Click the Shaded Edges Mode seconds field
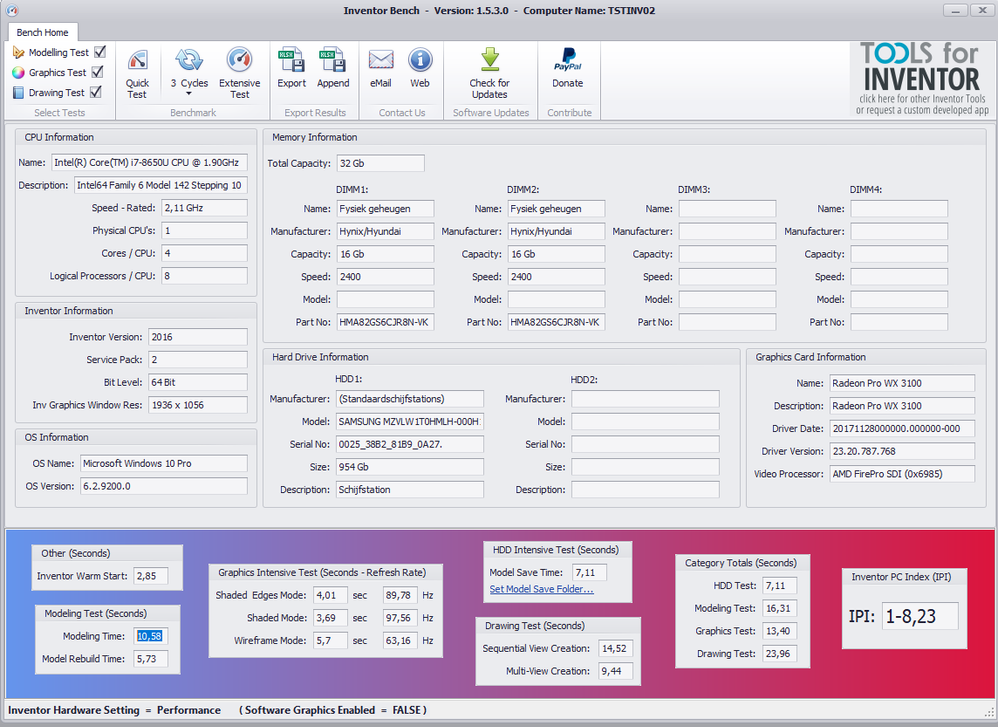Screen dimensions: 998x727 click(x=330, y=596)
